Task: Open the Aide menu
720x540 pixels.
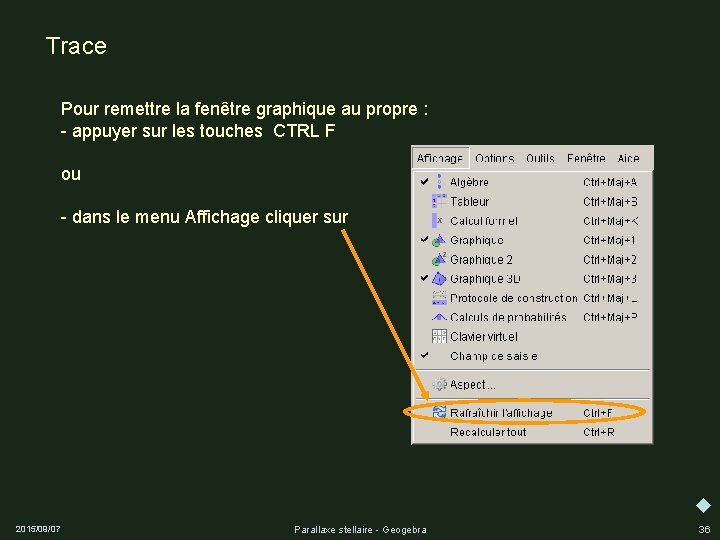Action: coord(629,158)
